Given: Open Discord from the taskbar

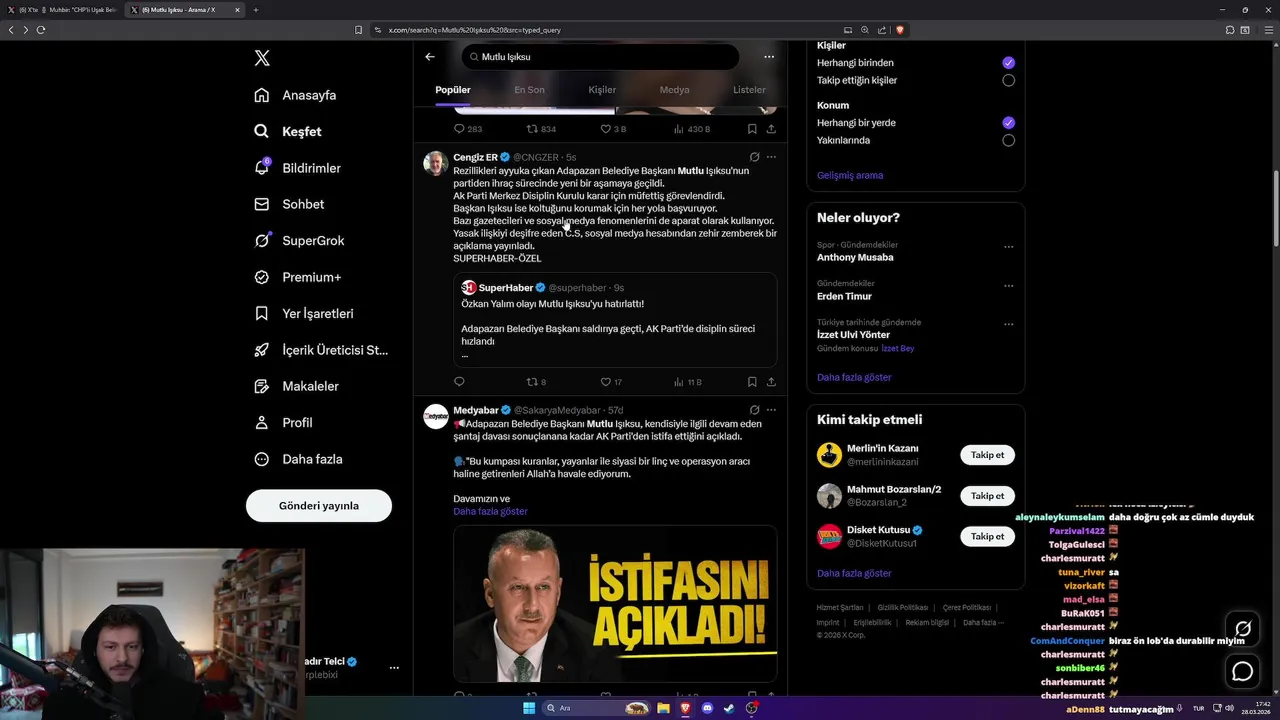Looking at the screenshot, I should tap(707, 708).
